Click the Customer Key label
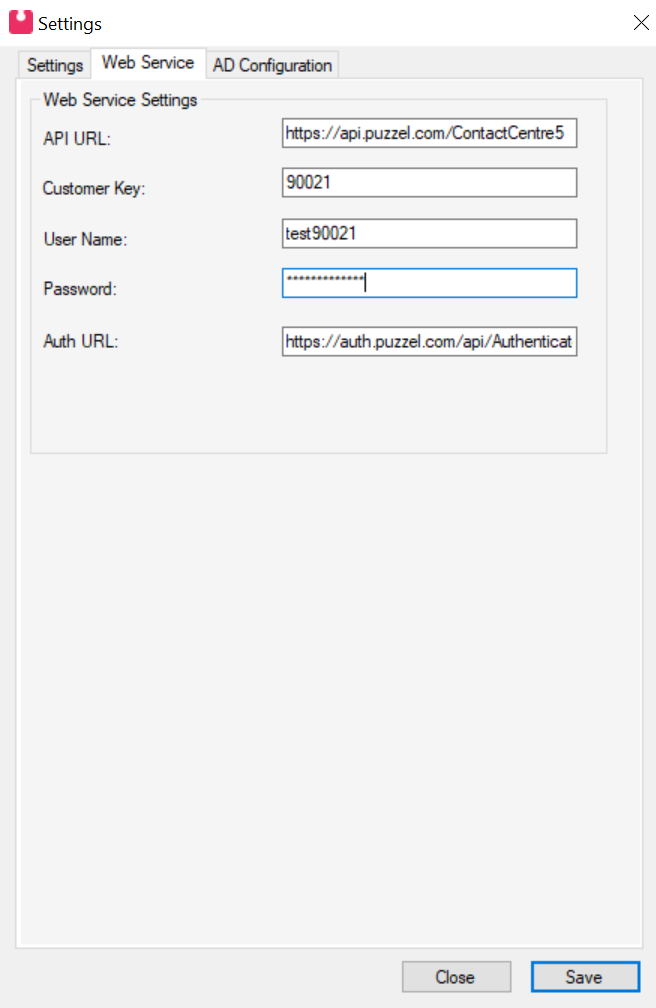 click(x=94, y=188)
